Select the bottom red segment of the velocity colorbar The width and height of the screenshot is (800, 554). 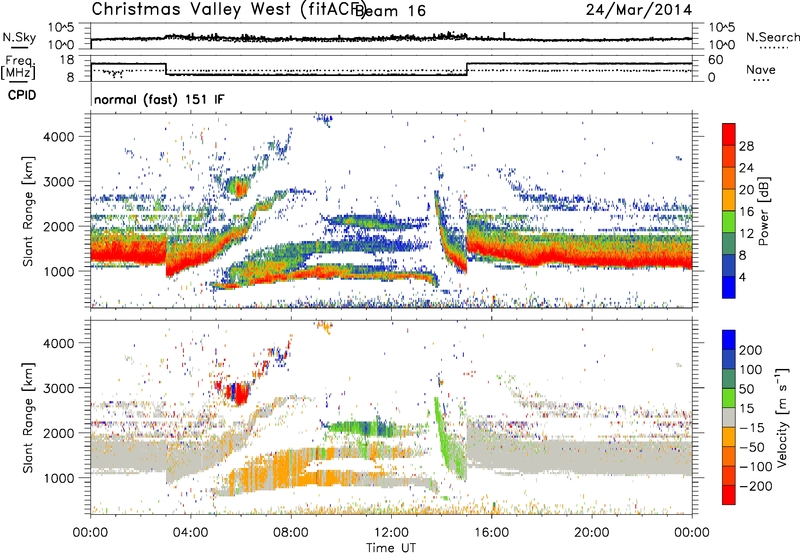pyautogui.click(x=729, y=495)
